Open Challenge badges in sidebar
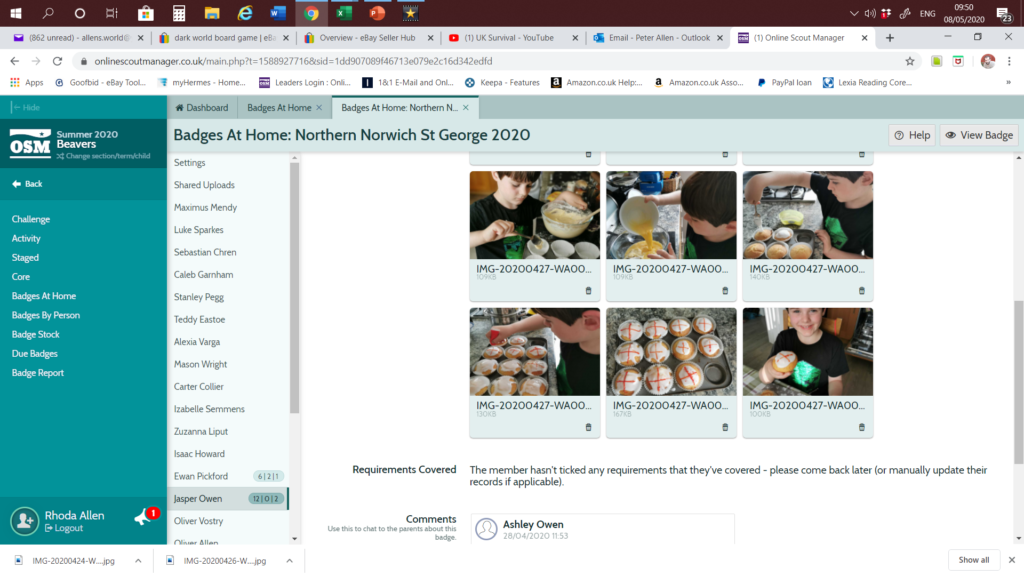Image resolution: width=1024 pixels, height=576 pixels. [x=31, y=219]
